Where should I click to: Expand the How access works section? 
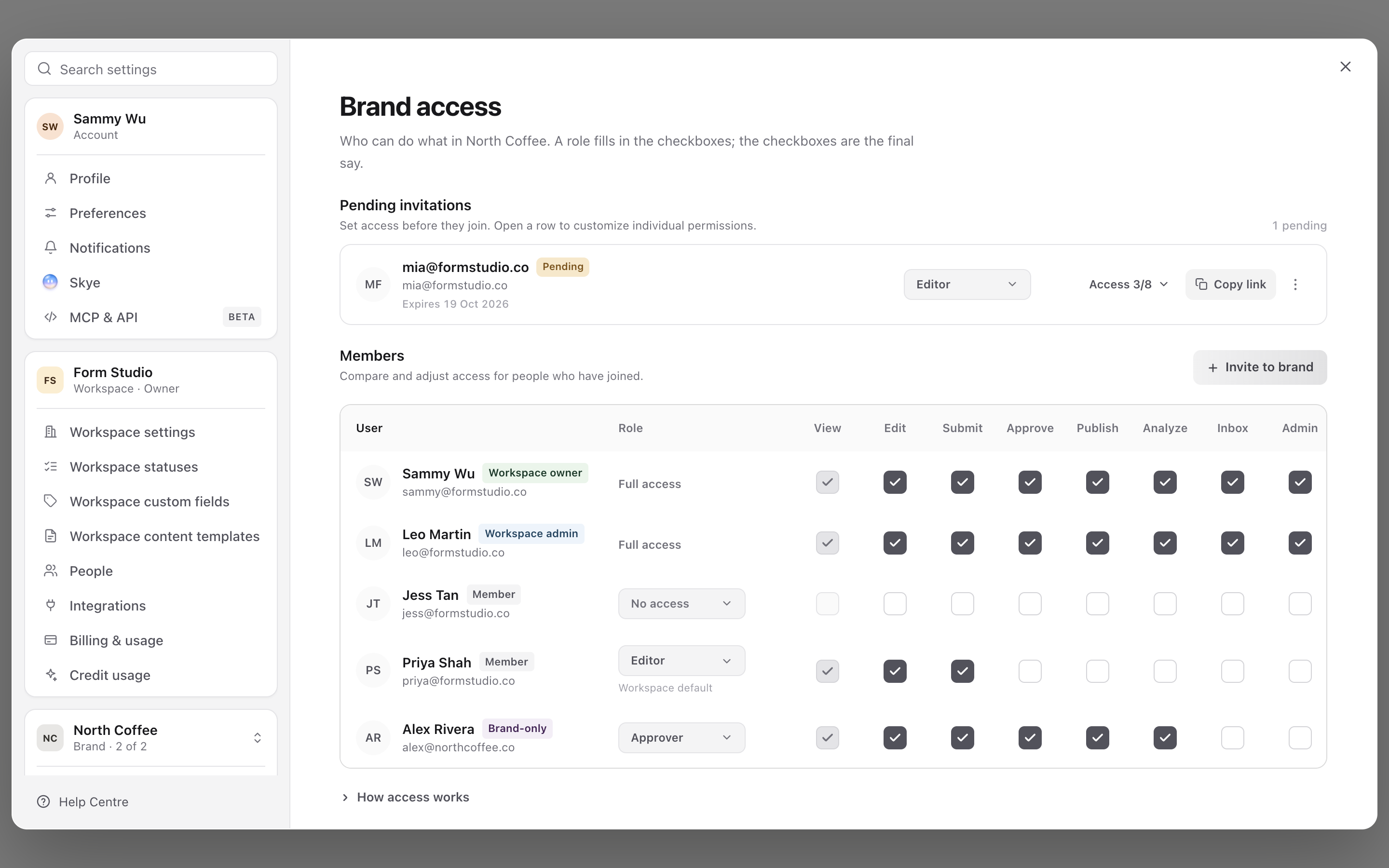click(x=405, y=797)
